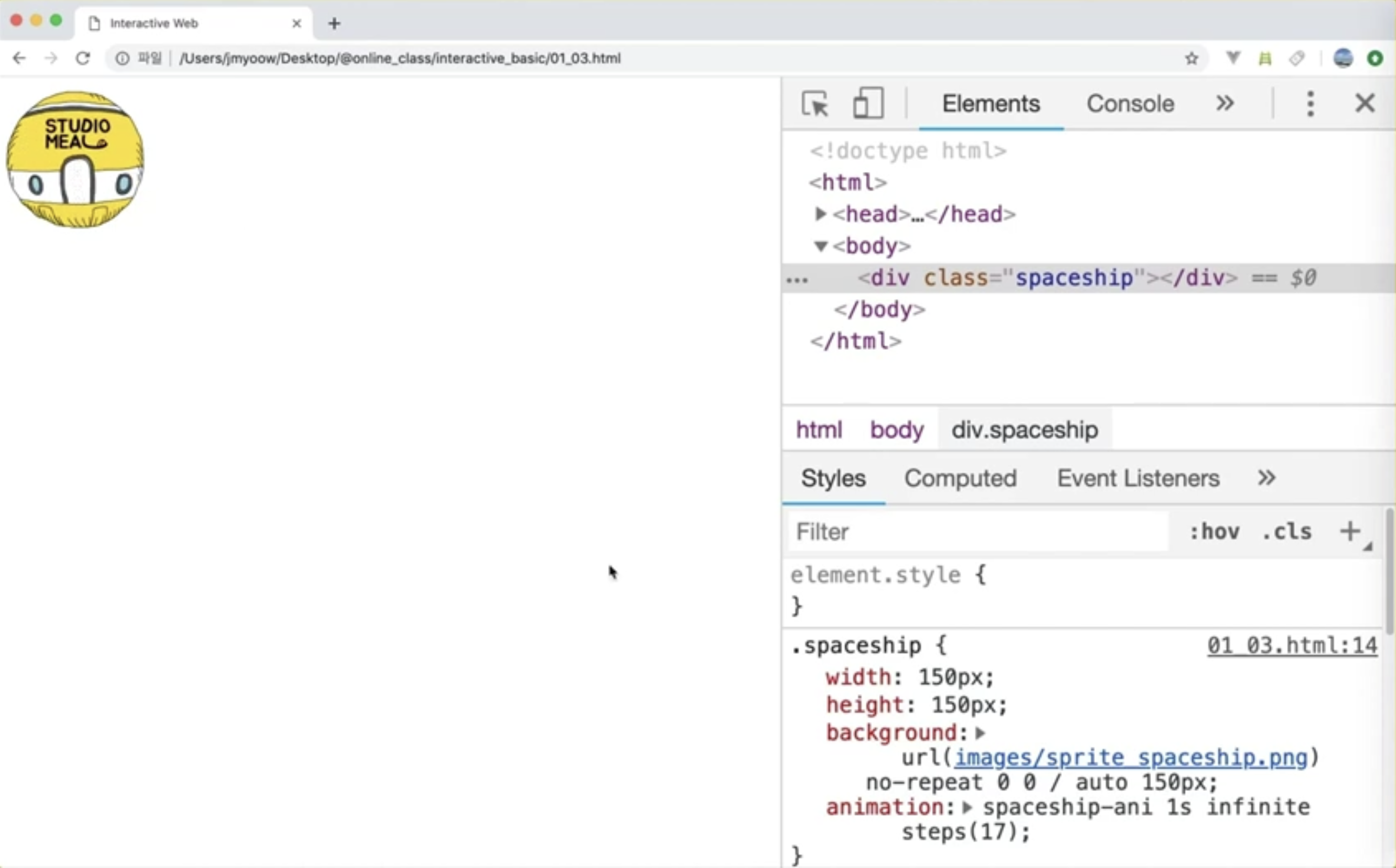Open DevTools three-dot customize menu
This screenshot has height=868, width=1396.
1310,104
